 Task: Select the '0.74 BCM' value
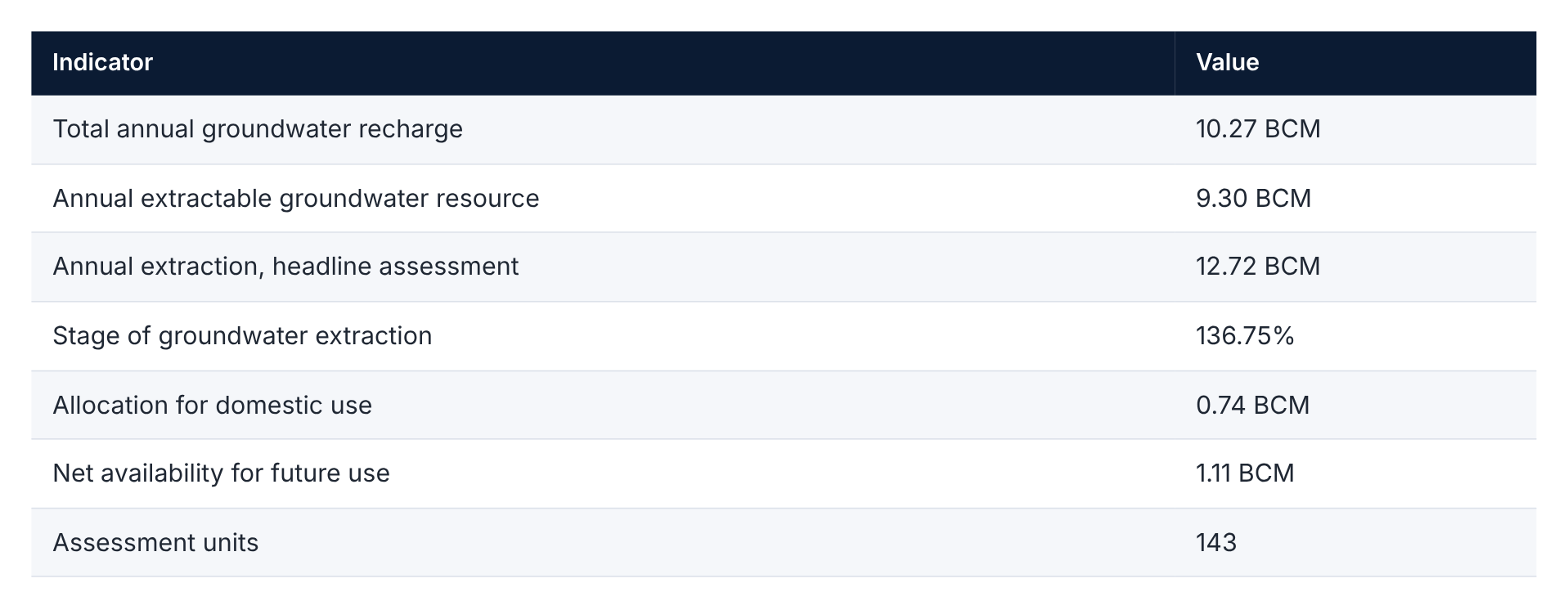click(x=1253, y=406)
